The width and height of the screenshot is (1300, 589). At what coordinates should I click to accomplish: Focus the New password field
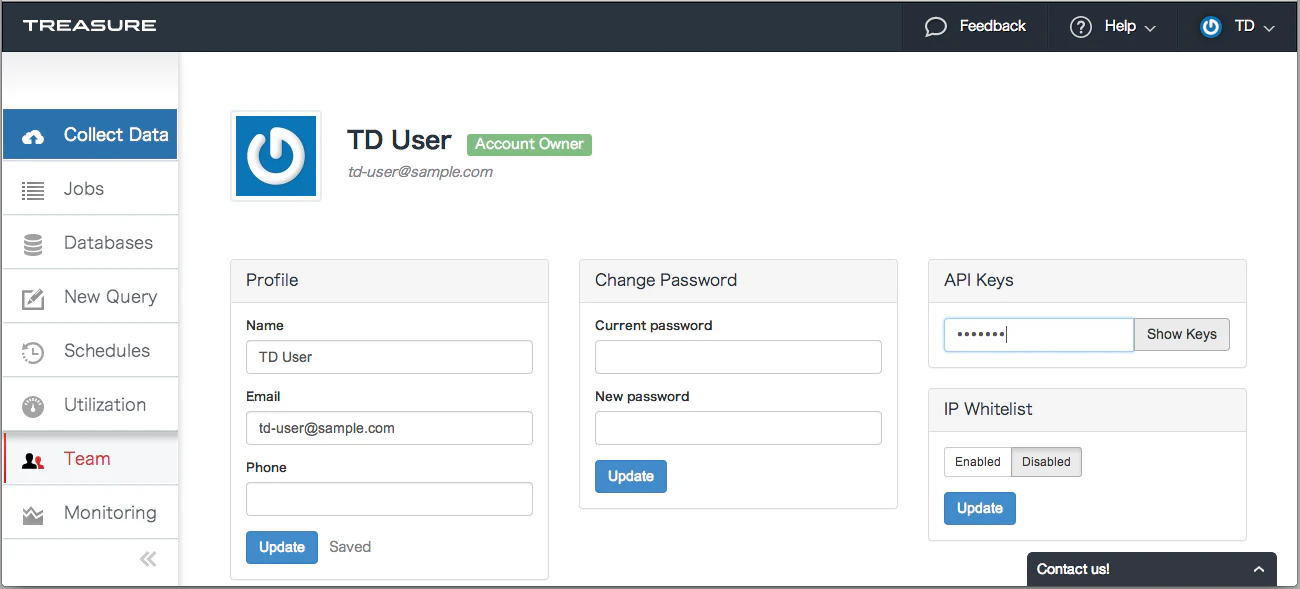[738, 428]
